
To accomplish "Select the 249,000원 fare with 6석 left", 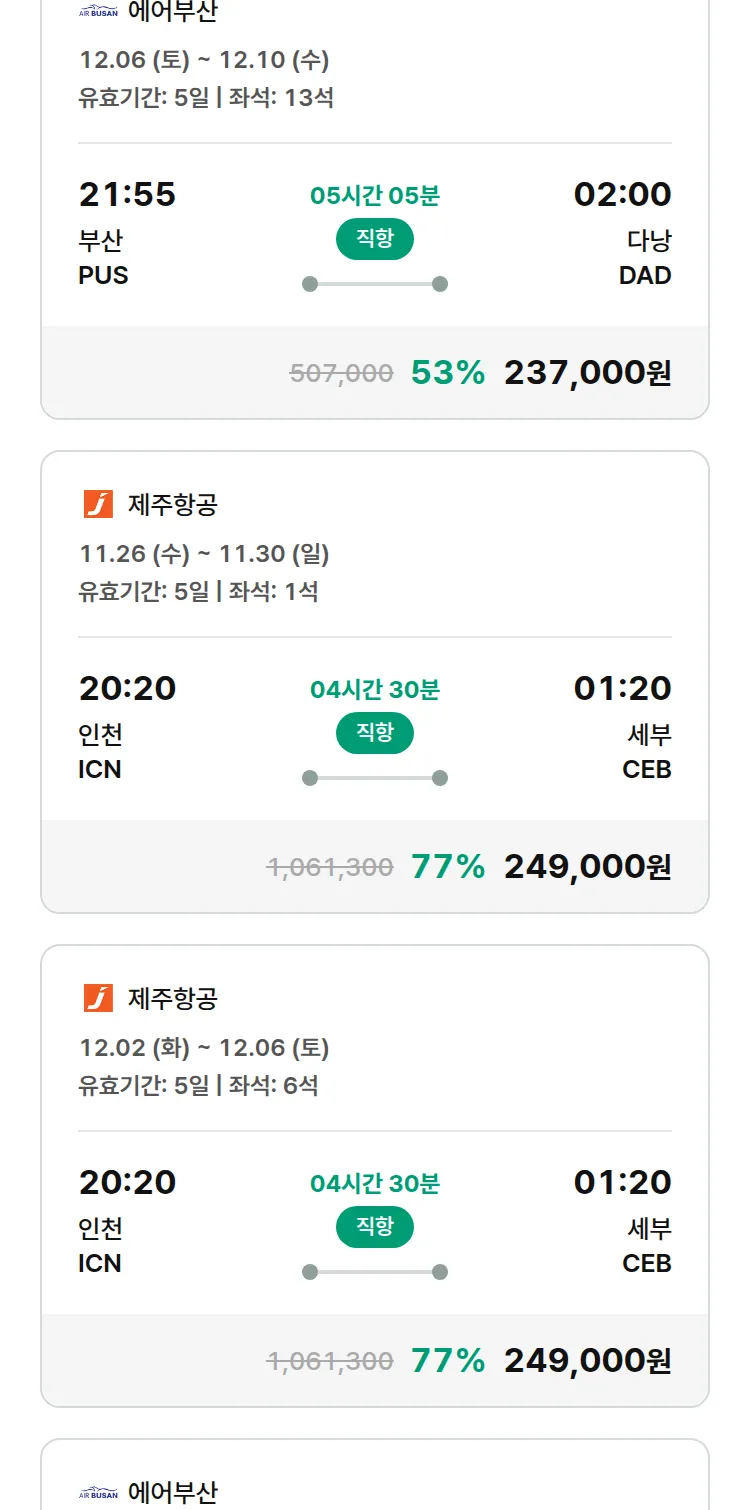I will pyautogui.click(x=587, y=1361).
